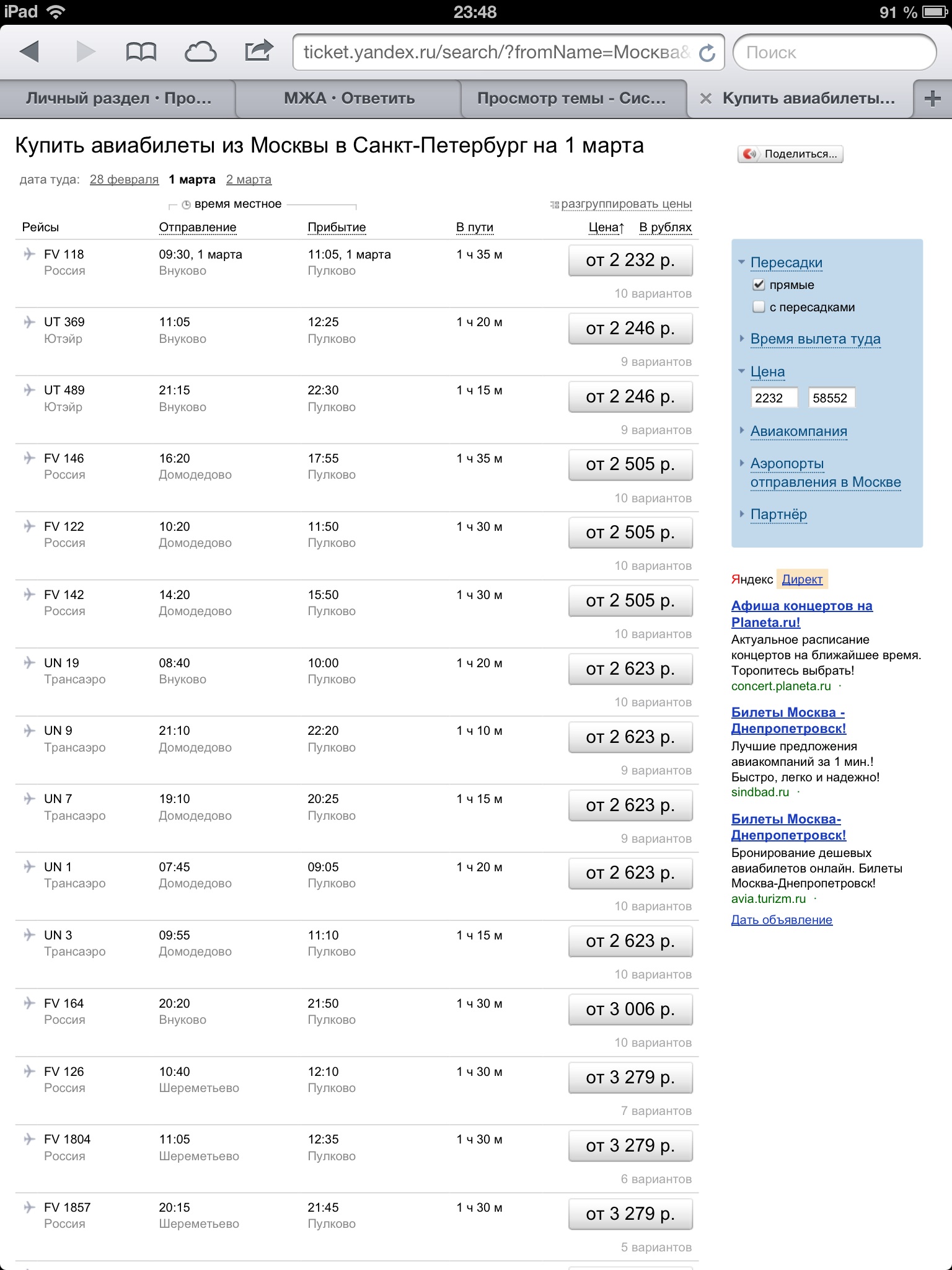Reload the page with the refresh icon
952x1270 pixels.
pyautogui.click(x=707, y=53)
